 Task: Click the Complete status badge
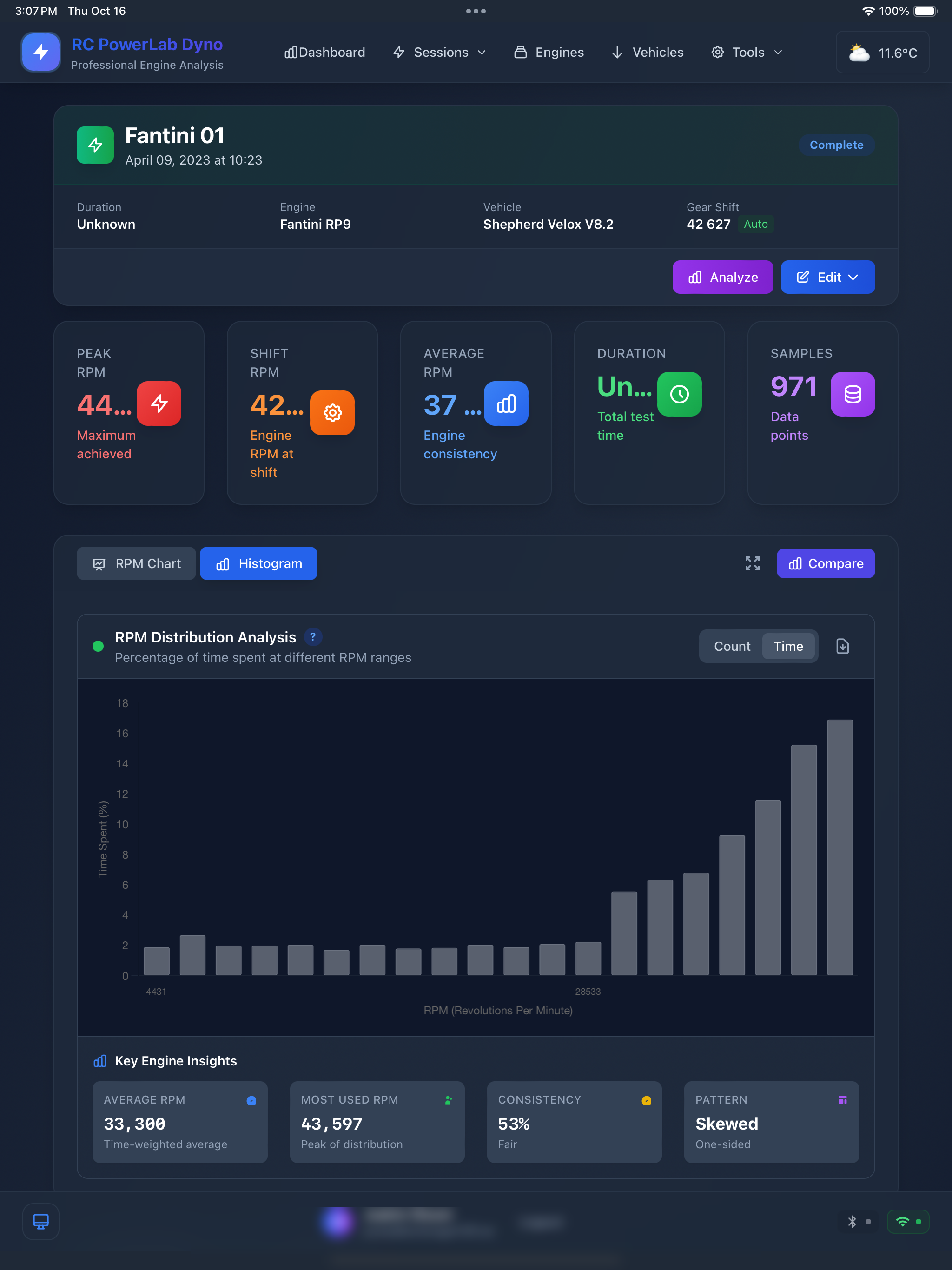point(837,145)
